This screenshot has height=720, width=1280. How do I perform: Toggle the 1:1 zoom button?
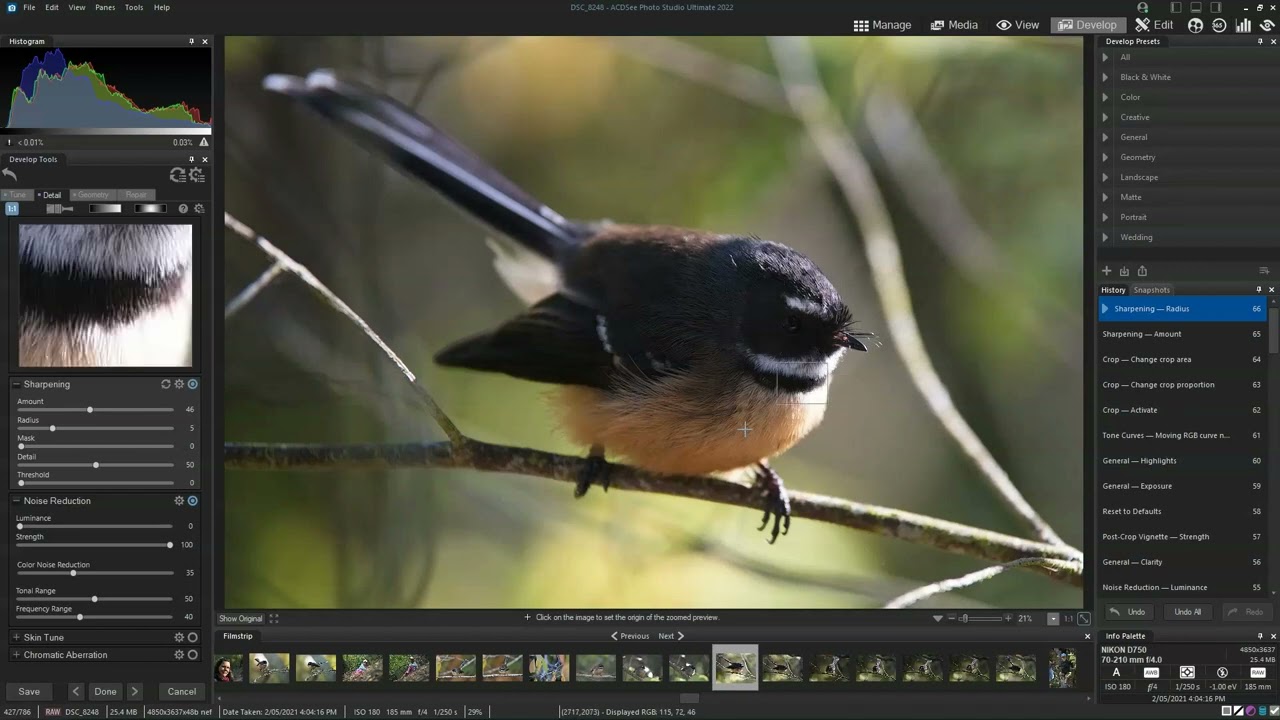coord(1068,618)
